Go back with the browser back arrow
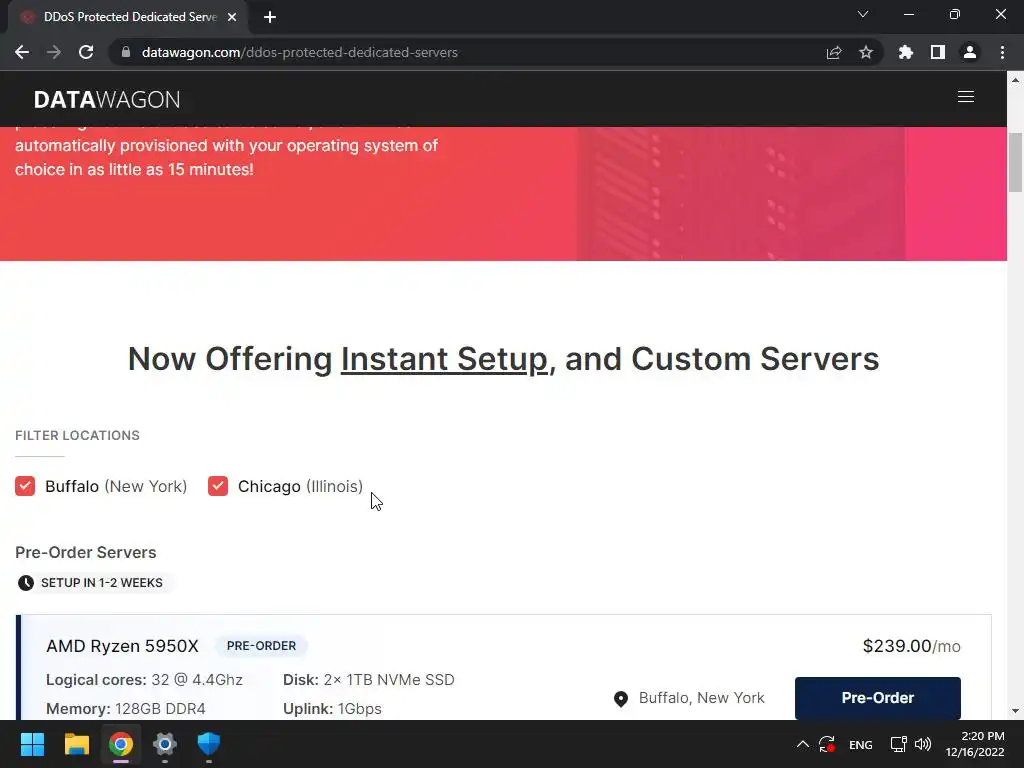Screen dimensions: 1024x768 [22, 52]
